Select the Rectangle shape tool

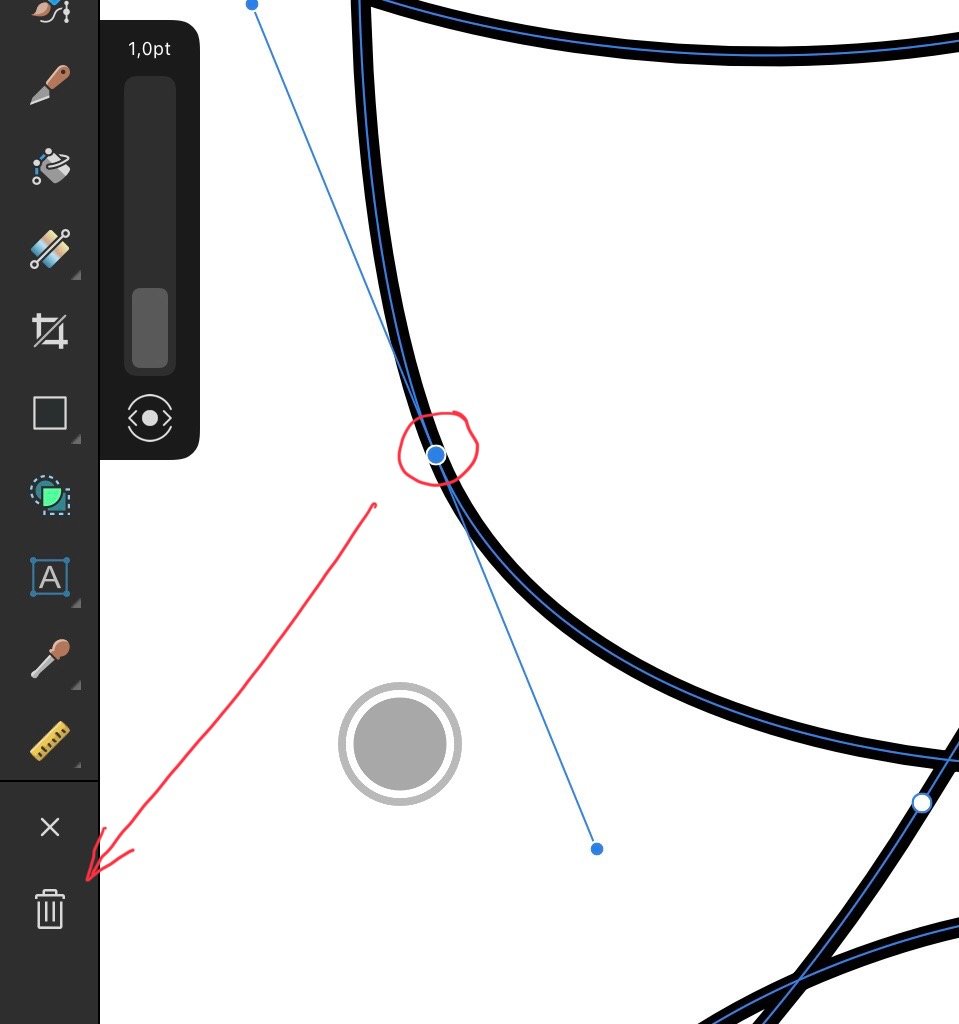50,413
